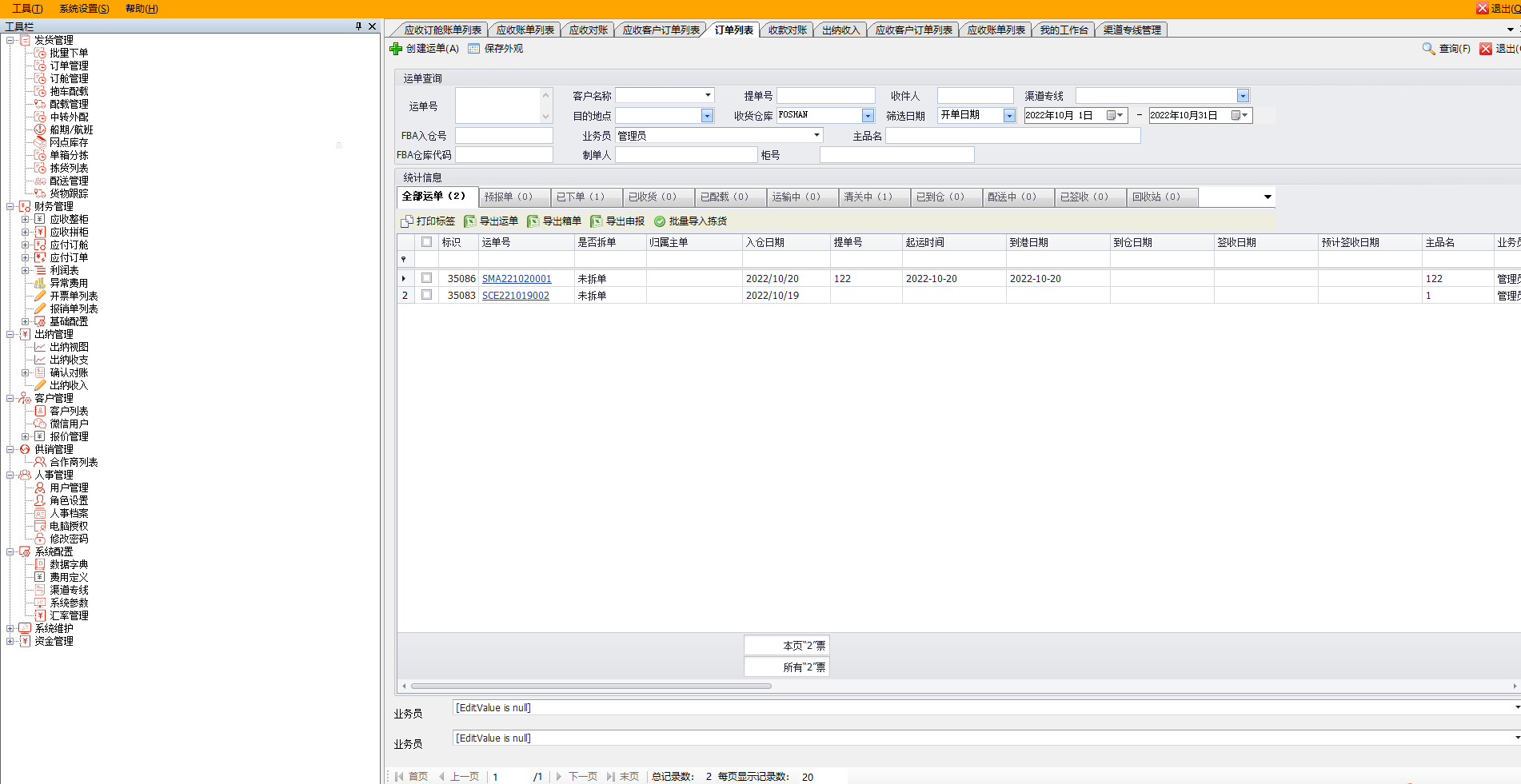Click the horizontal scrollbar below the table
Screen dimensions: 1521x784
coord(592,686)
